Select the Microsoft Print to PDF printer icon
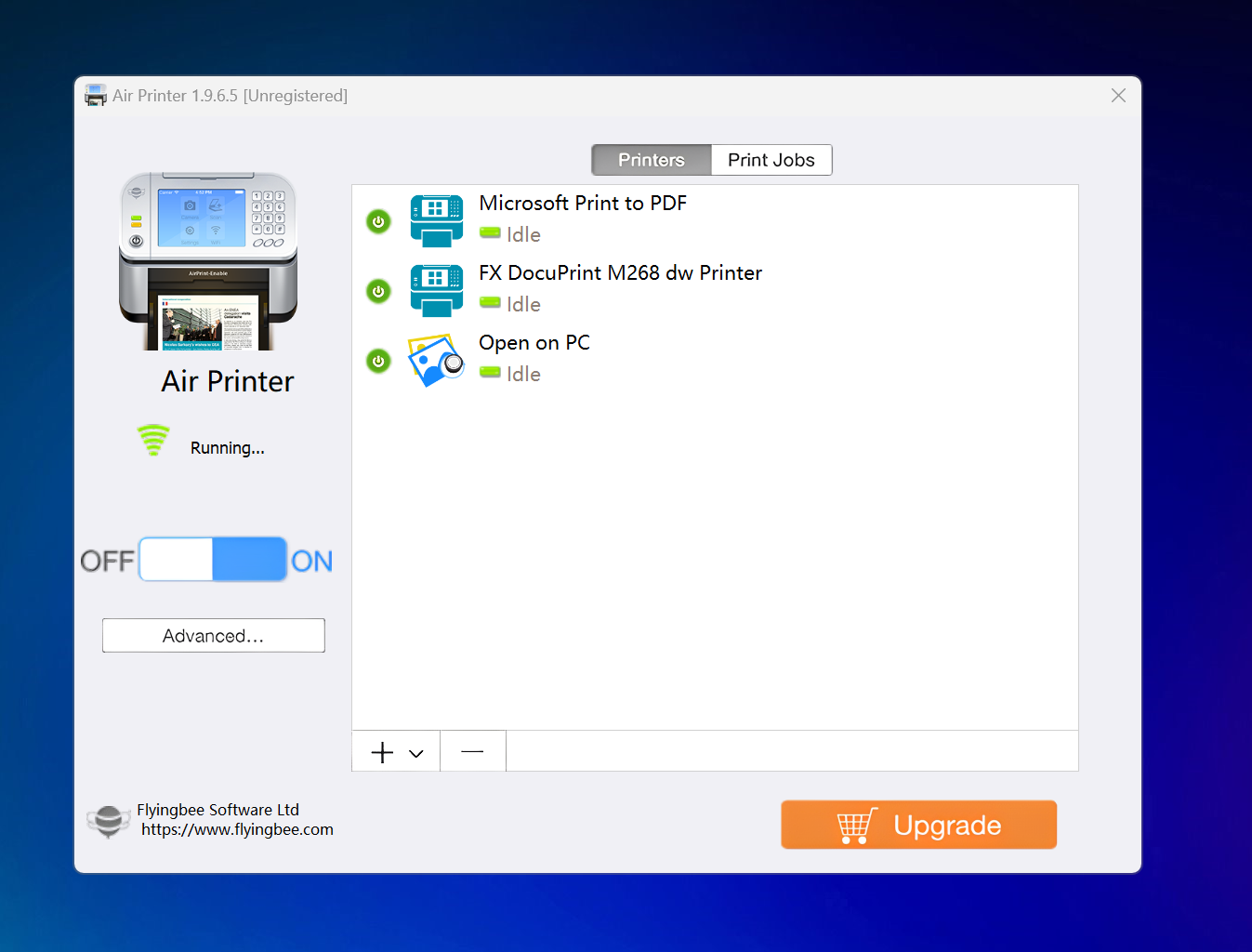The height and width of the screenshot is (952, 1252). coord(437,220)
